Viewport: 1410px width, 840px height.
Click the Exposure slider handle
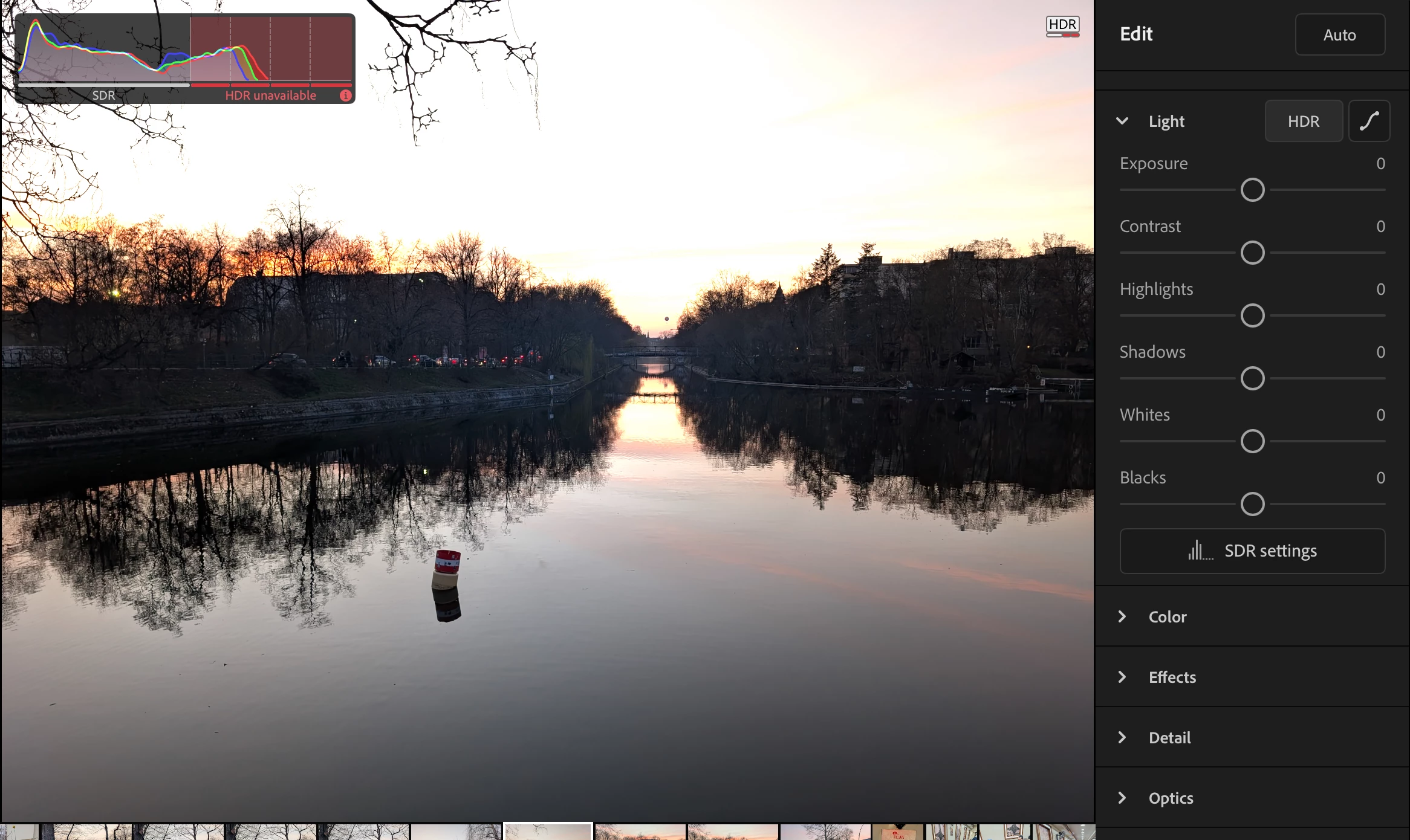tap(1252, 190)
